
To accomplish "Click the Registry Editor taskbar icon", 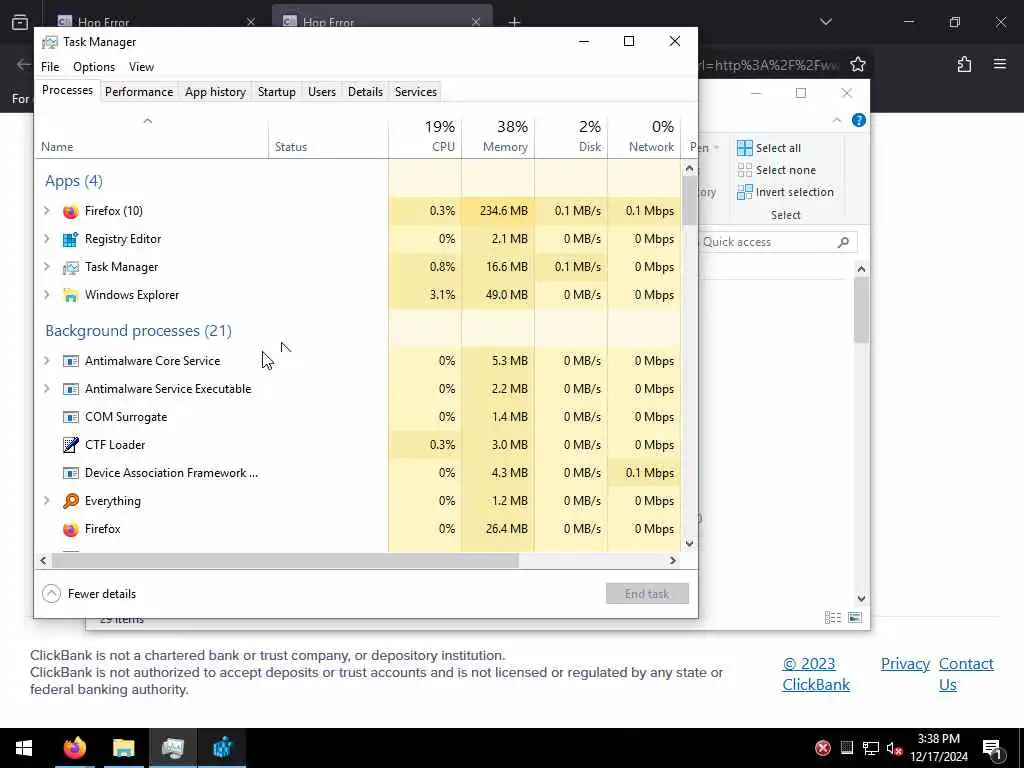I will pyautogui.click(x=222, y=748).
